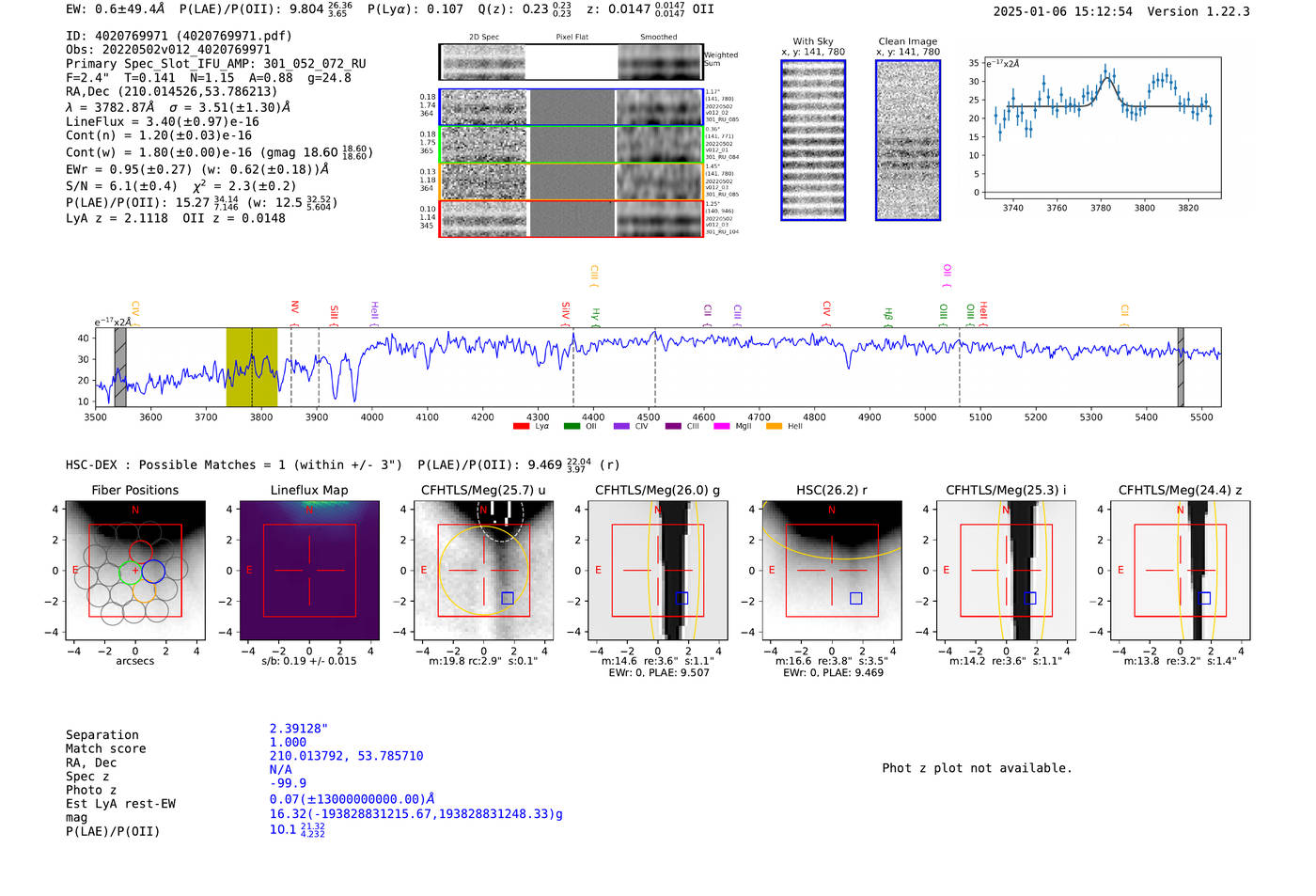Image resolution: width=1316 pixels, height=896 pixels.
Task: Open the CFHTLS/Meg(24.4) z image
Action: [1181, 570]
